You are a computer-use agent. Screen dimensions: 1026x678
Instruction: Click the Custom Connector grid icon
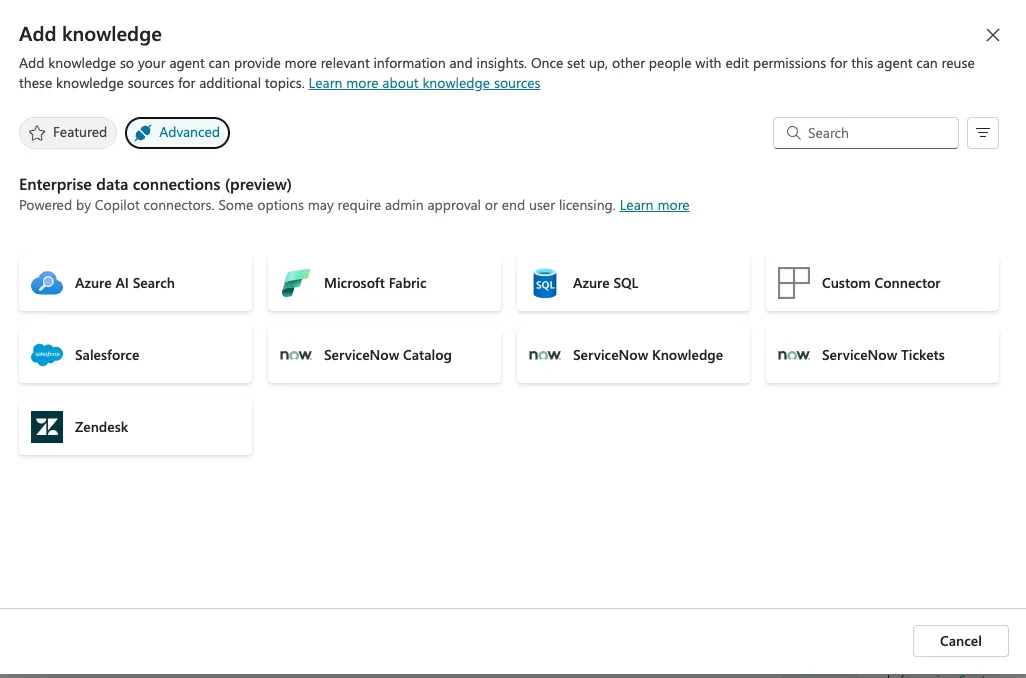[x=794, y=283]
